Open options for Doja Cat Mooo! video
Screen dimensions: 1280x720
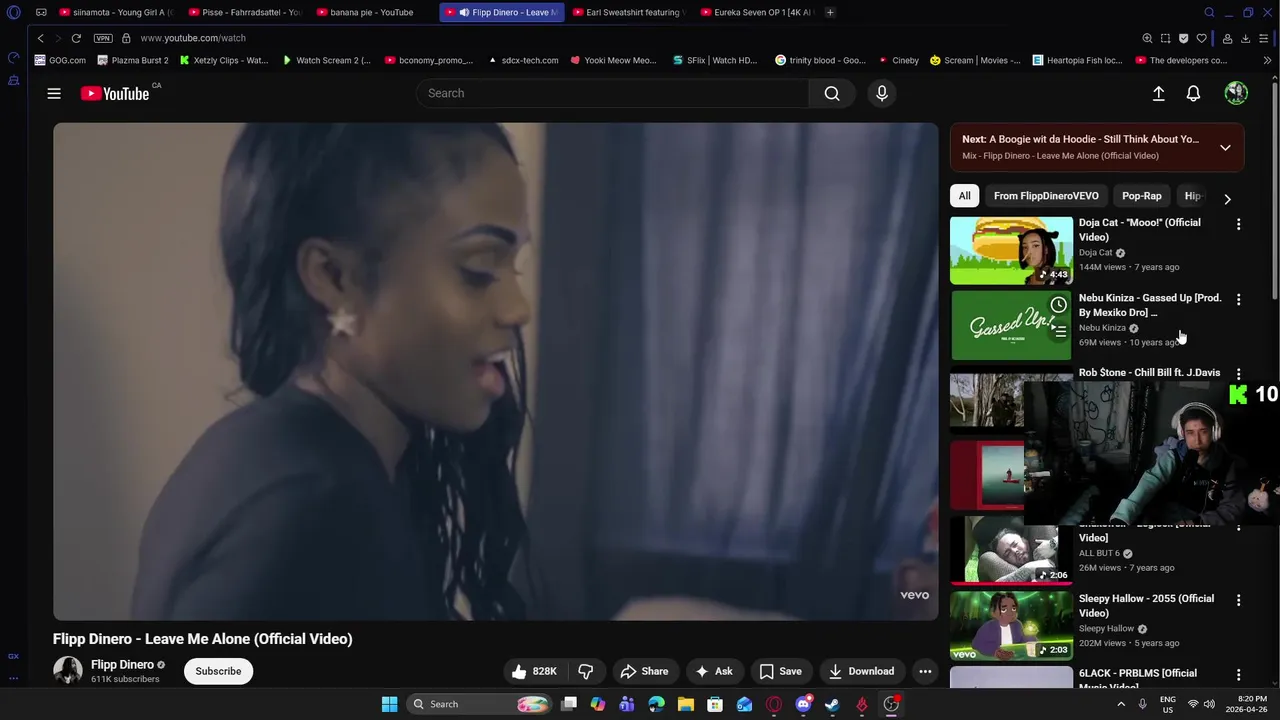coord(1238,224)
